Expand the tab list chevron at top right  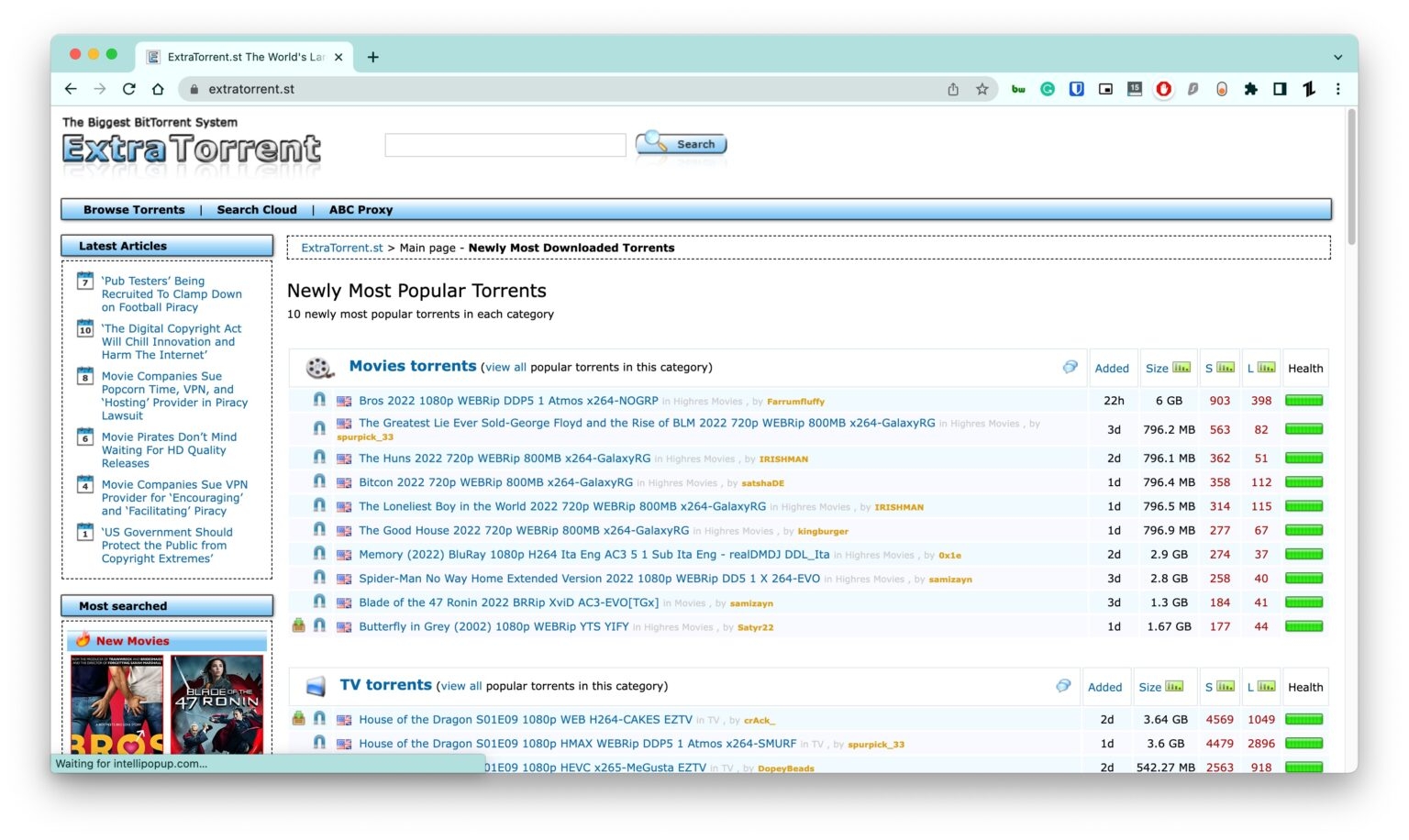1337,56
